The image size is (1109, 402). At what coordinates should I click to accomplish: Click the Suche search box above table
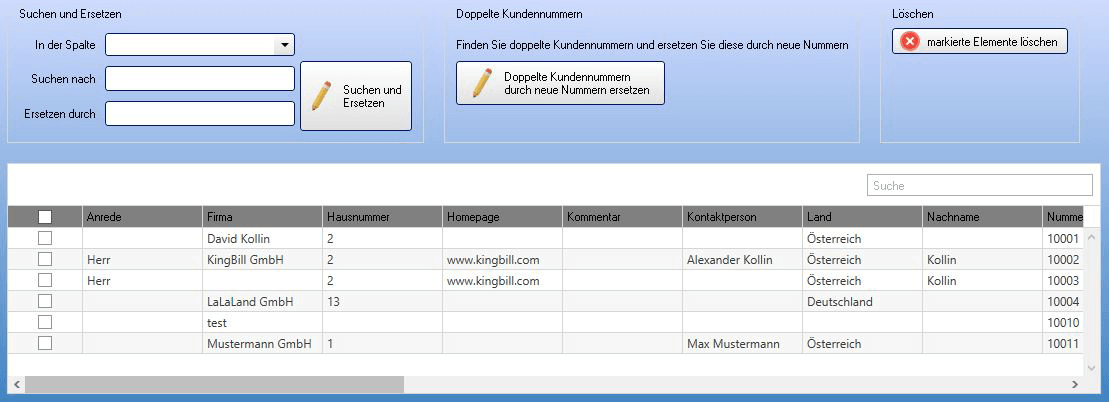point(978,186)
